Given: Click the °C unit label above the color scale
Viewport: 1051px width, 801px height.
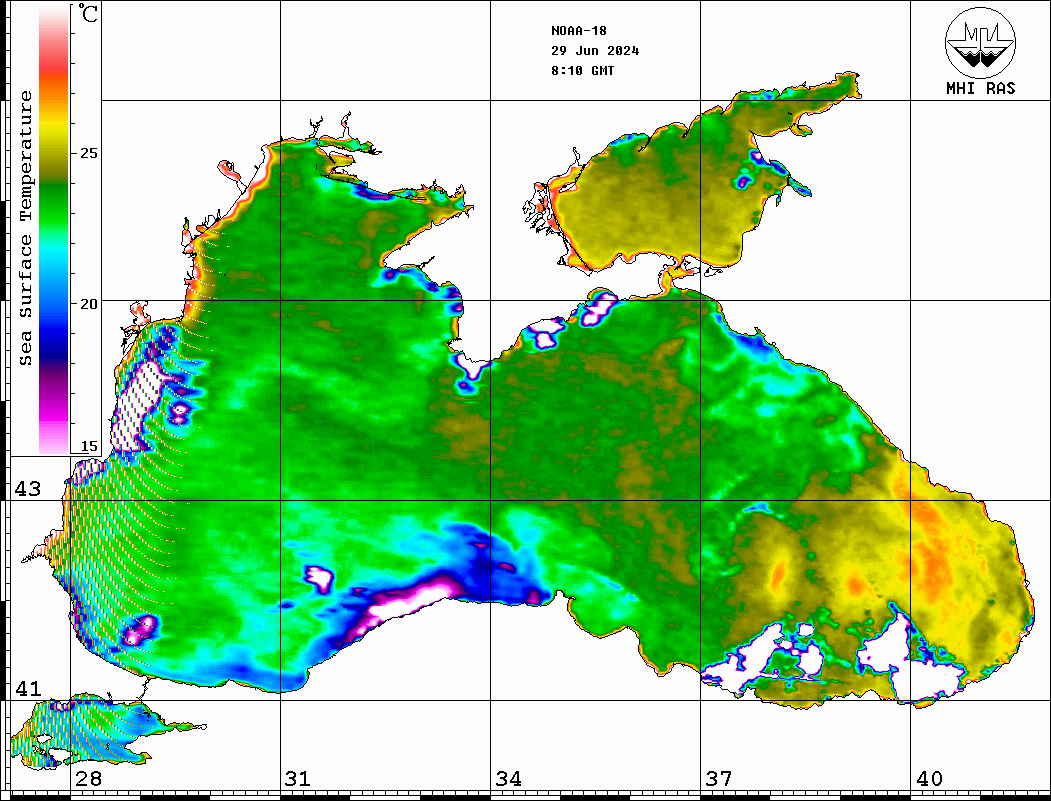Looking at the screenshot, I should 88,13.
